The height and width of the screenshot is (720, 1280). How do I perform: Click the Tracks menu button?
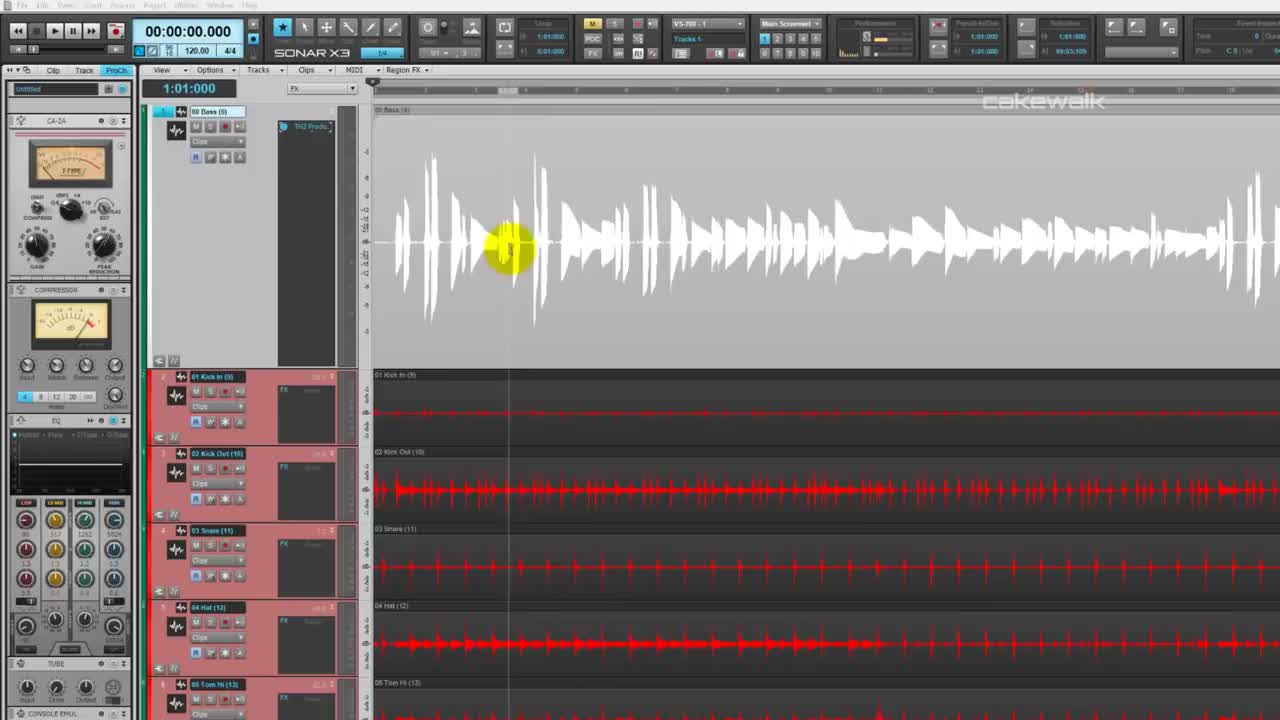(x=261, y=70)
